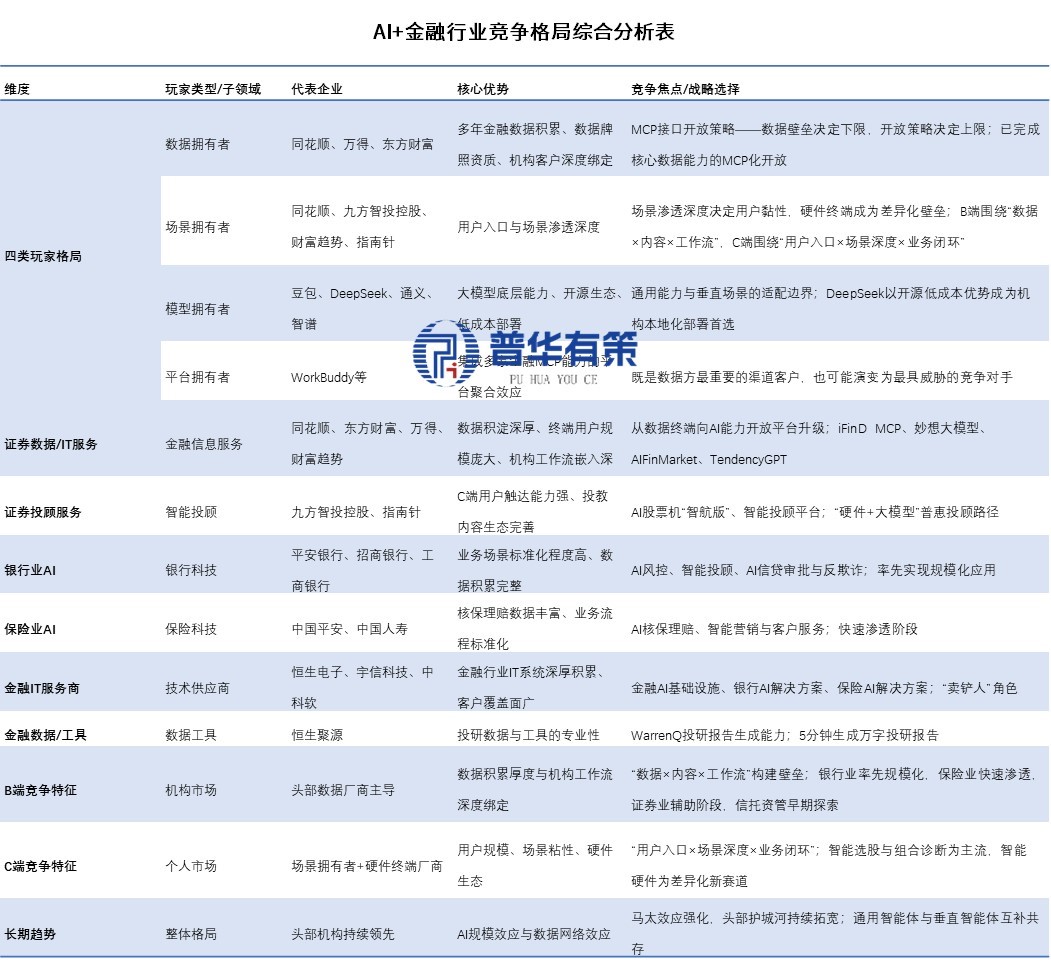The image size is (1051, 964).
Task: Click the '银行业AI' row label
Action: coord(30,570)
